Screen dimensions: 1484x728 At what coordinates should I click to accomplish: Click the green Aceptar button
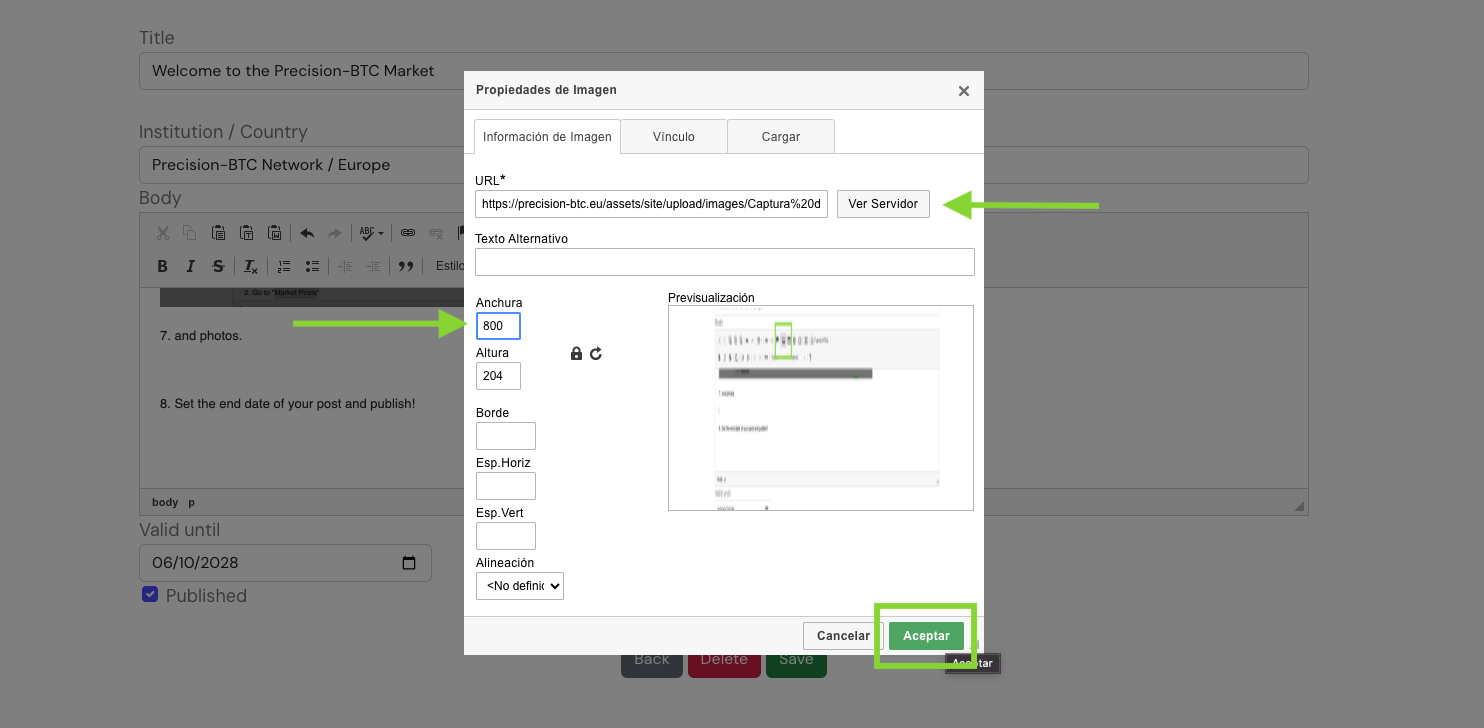926,636
